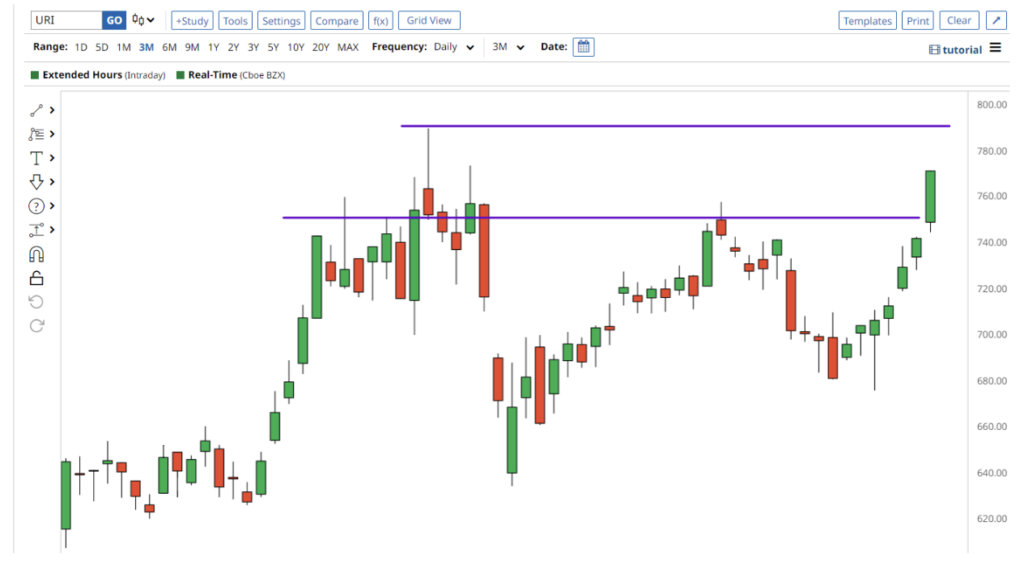The width and height of the screenshot is (1024, 565).
Task: Click the Print button
Action: point(918,21)
